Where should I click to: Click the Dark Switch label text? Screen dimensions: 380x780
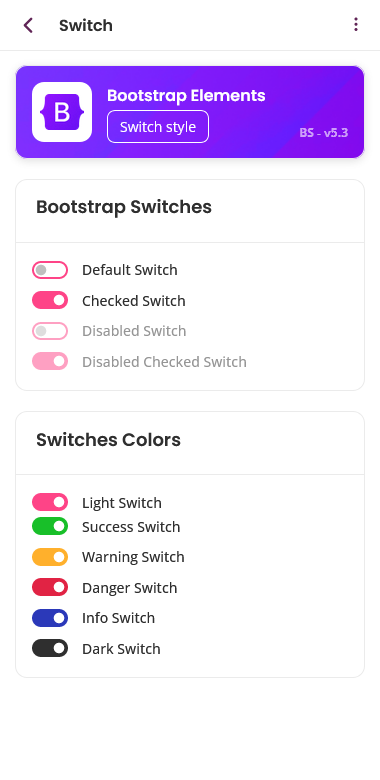pos(121,649)
